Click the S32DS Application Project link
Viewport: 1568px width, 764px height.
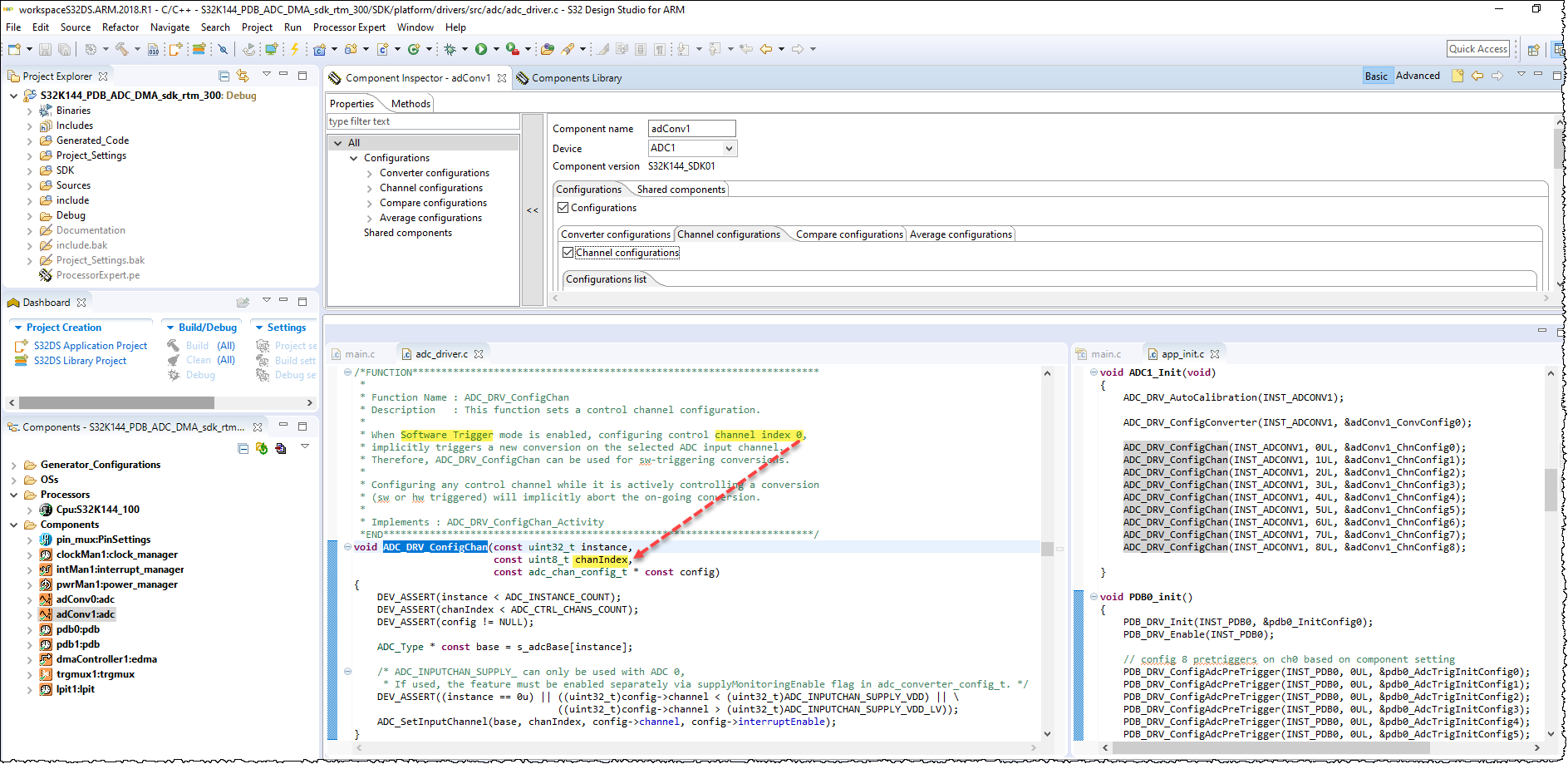click(90, 346)
